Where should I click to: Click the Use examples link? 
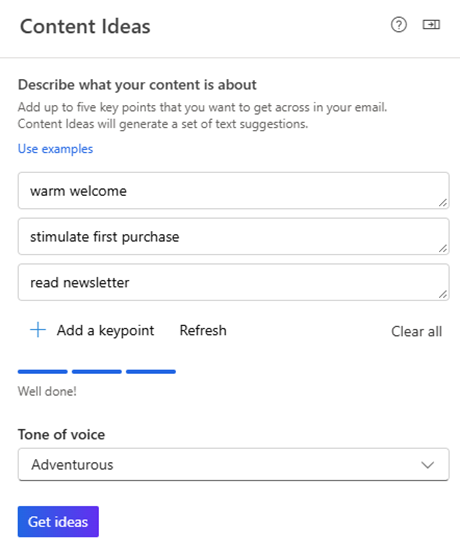click(55, 149)
